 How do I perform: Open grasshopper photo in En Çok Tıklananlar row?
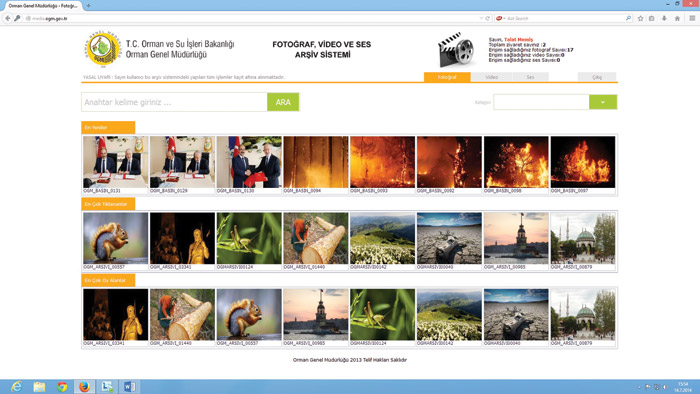tap(249, 238)
